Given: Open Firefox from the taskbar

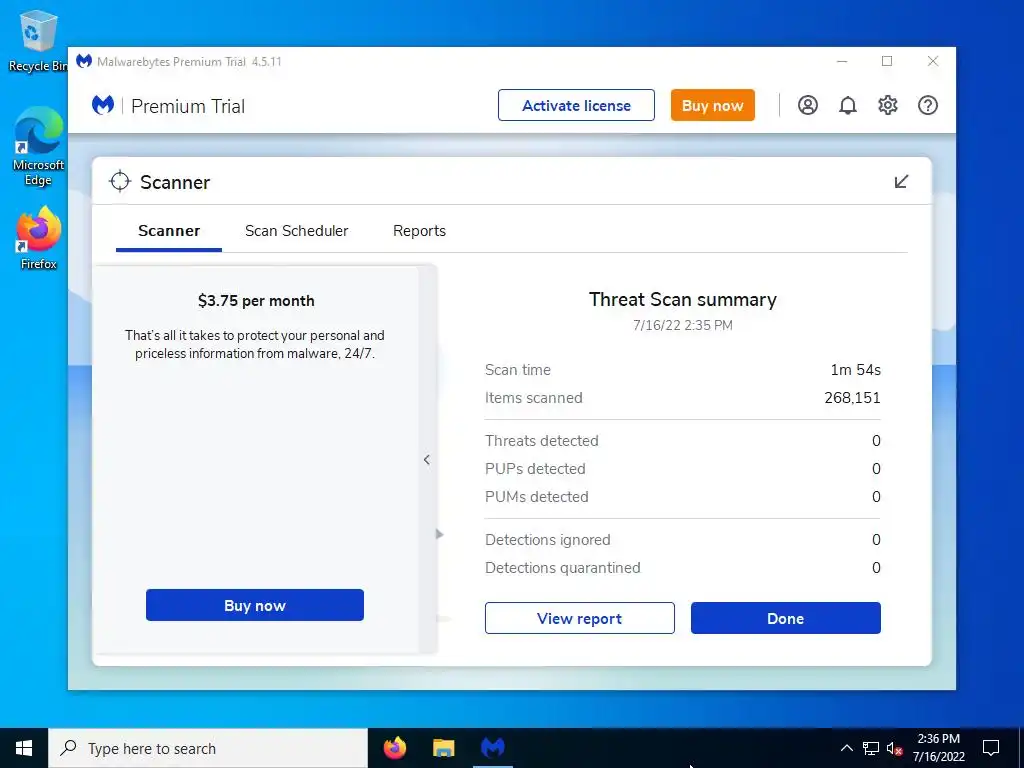Looking at the screenshot, I should coord(394,748).
